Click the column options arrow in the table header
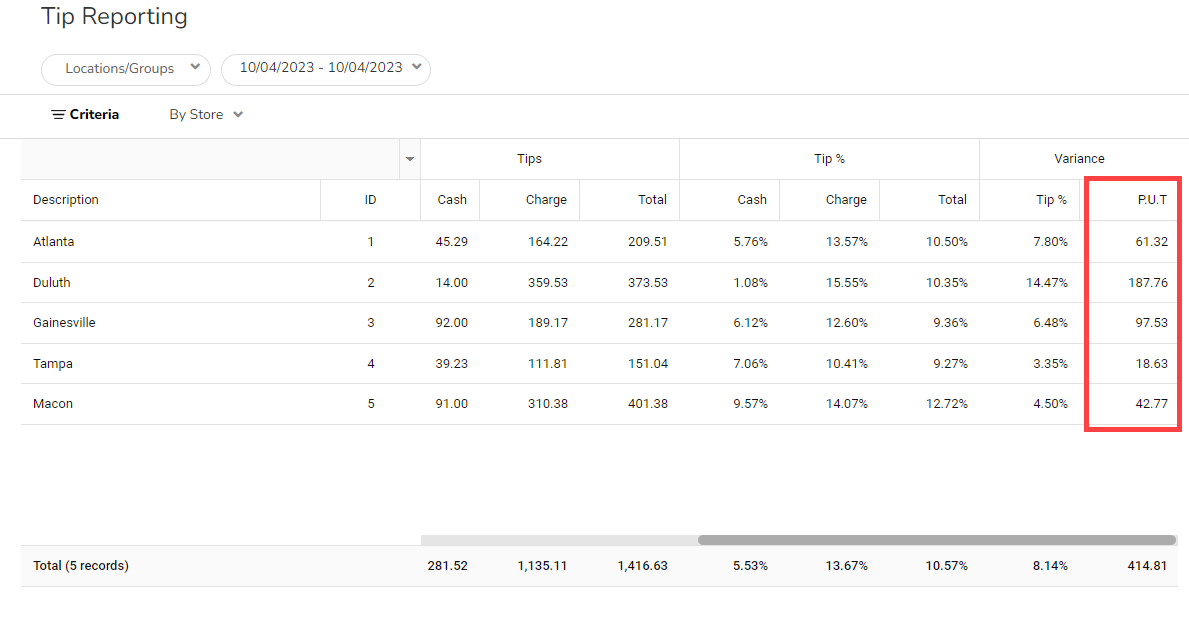1189x623 pixels. 410,159
